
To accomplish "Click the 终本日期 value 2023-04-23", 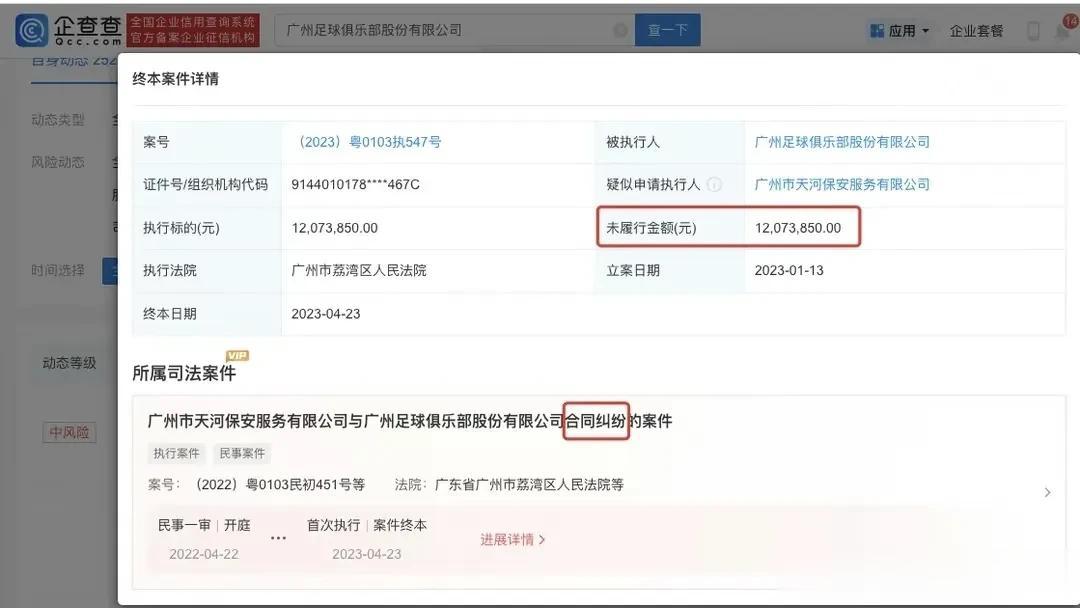I will coord(326,314).
